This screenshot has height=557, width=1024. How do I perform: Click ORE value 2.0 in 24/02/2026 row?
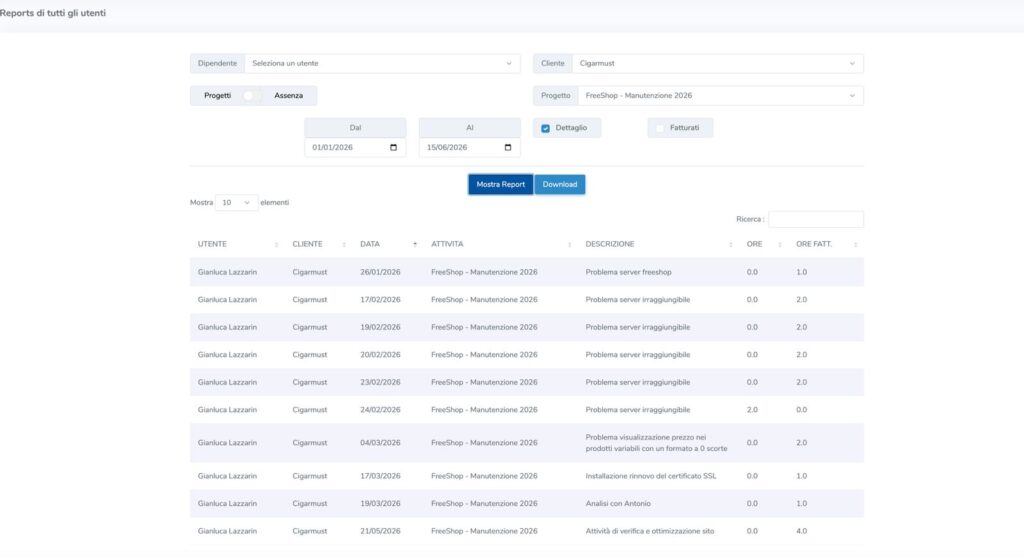(752, 409)
